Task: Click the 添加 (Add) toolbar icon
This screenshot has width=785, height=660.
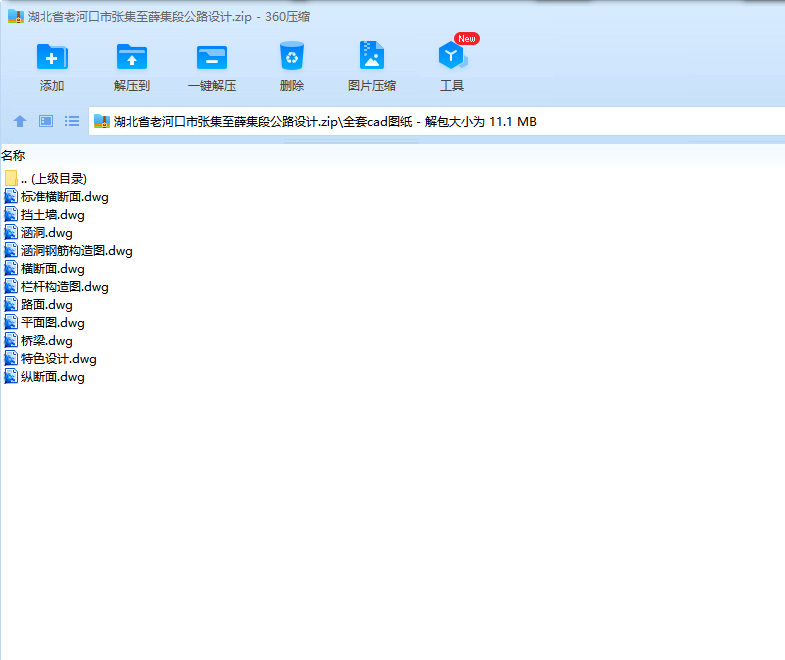Action: point(52,57)
